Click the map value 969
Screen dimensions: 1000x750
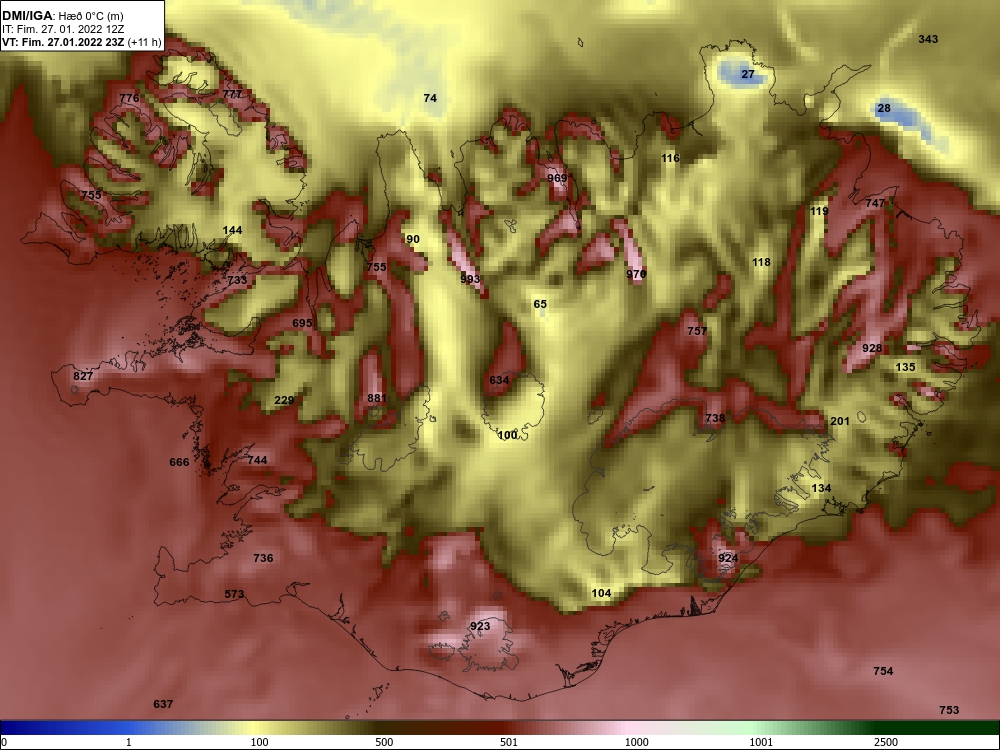point(557,178)
